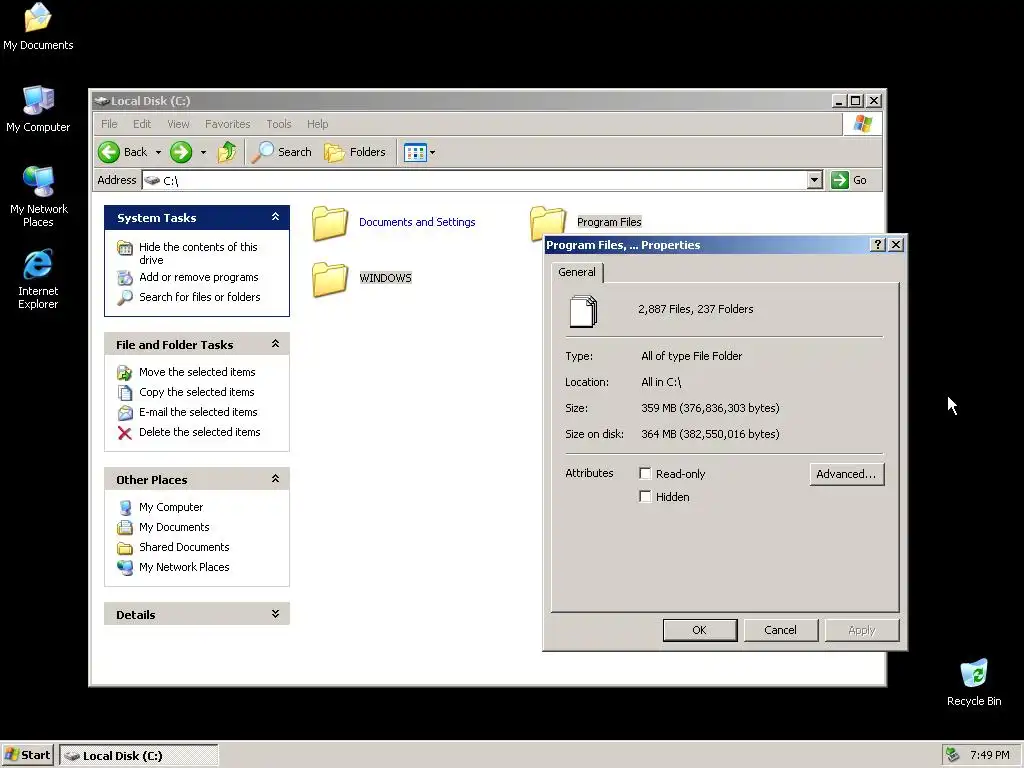Enable the Read-only checkbox
Image resolution: width=1024 pixels, height=768 pixels.
pyautogui.click(x=645, y=473)
